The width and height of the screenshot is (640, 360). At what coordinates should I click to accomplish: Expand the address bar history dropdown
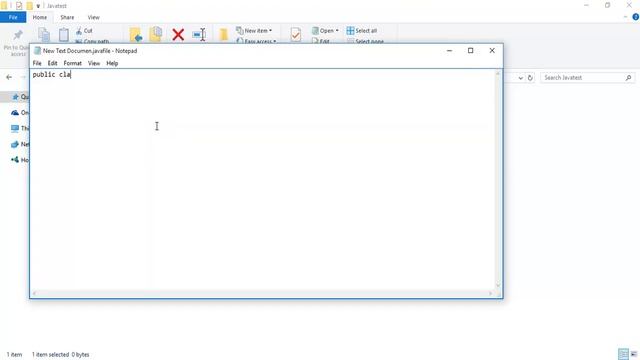coord(520,78)
